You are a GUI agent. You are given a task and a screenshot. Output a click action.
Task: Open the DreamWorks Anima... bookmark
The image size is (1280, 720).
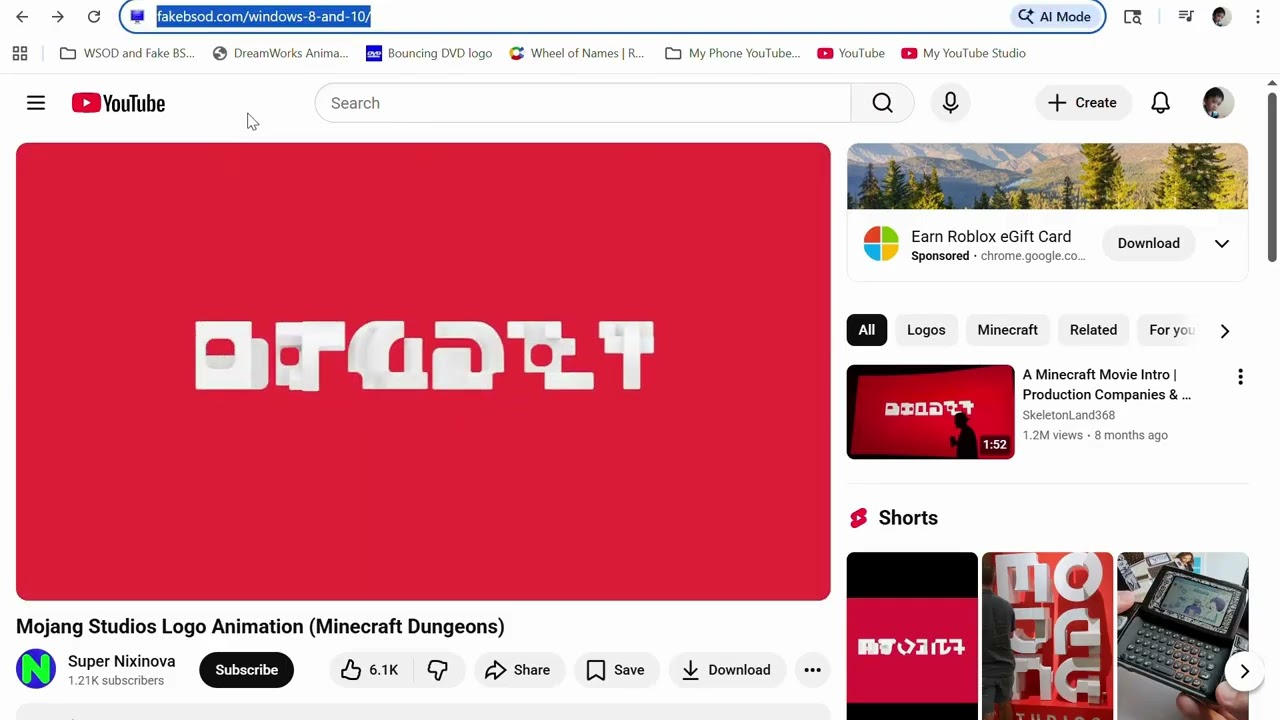[x=280, y=53]
